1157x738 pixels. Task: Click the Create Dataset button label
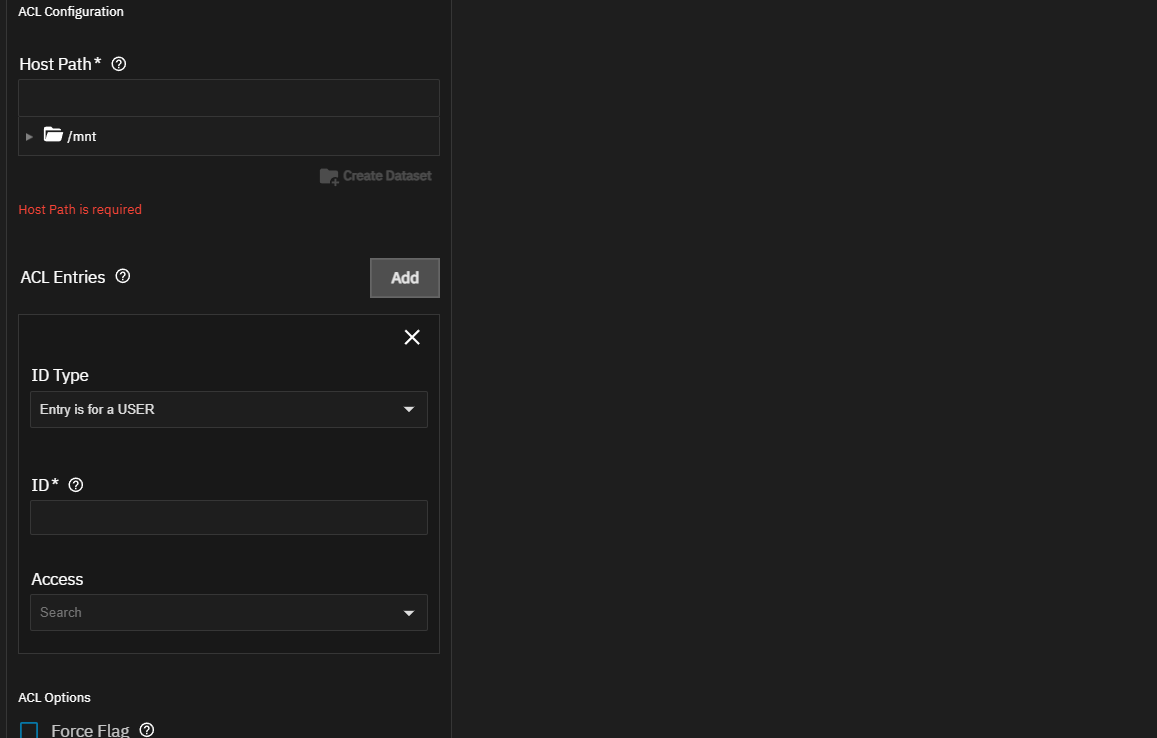[387, 176]
